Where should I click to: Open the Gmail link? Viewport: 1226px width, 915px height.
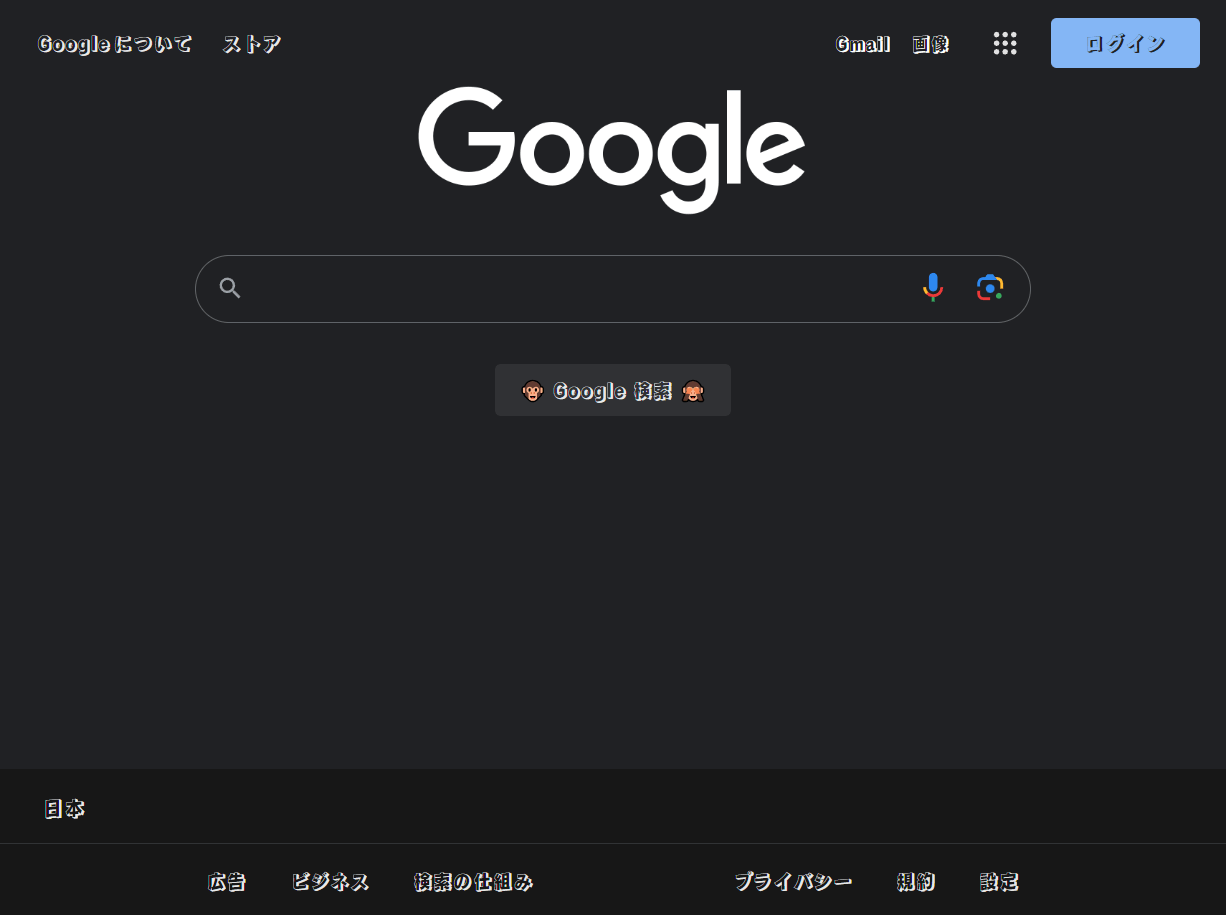click(x=863, y=44)
